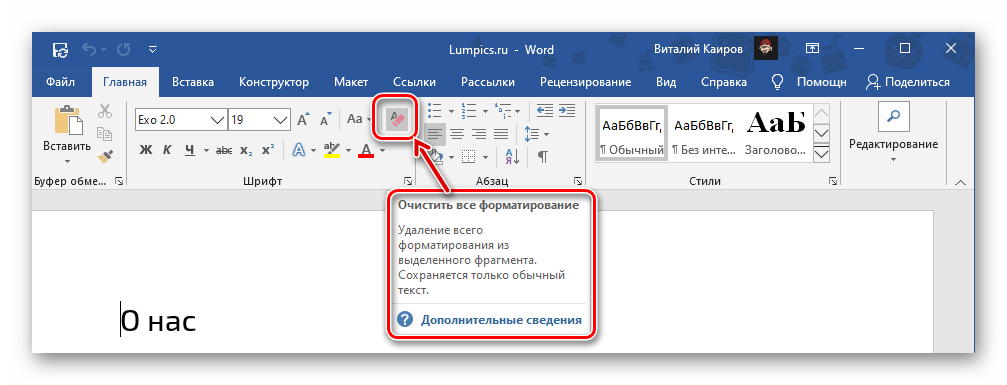This screenshot has width=1007, height=385.
Task: Toggle strikethrough abc formatting
Action: point(224,150)
